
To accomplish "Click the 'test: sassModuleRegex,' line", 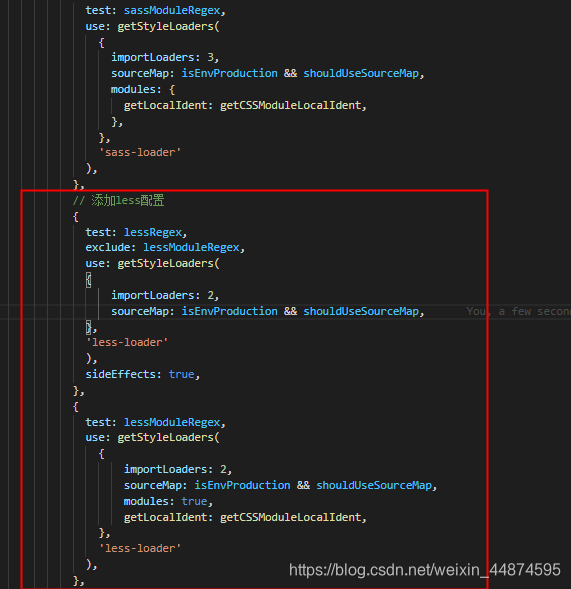I will (155, 11).
